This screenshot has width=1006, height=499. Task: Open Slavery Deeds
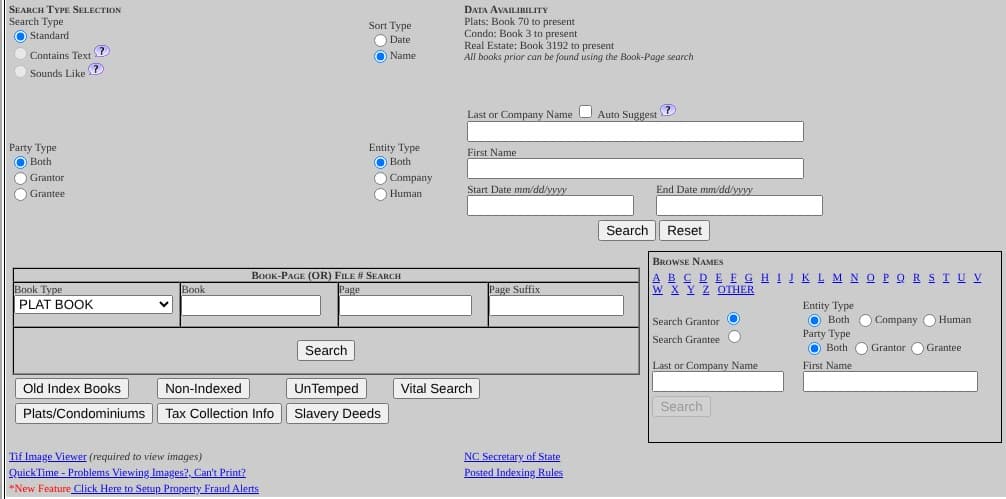tap(337, 414)
